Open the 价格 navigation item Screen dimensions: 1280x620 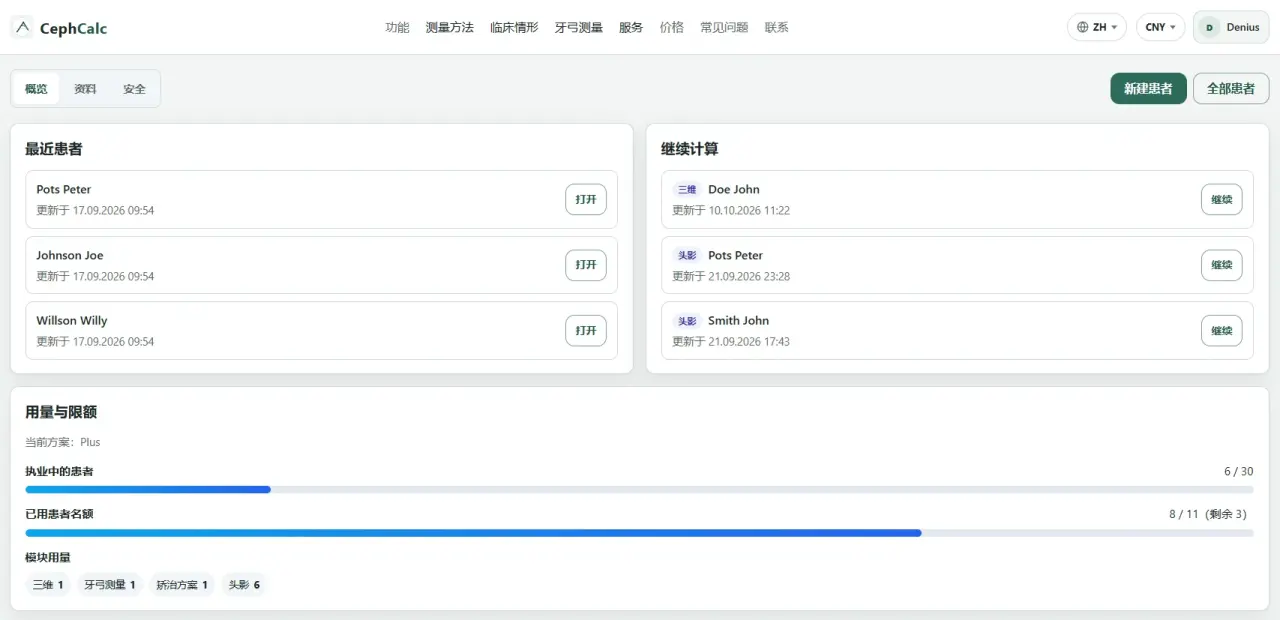[672, 27]
